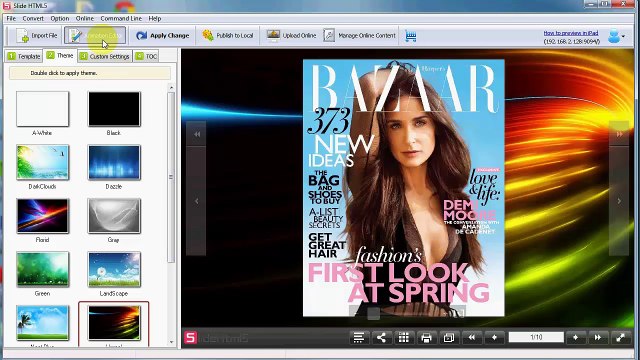Select the A-White theme thumbnail
This screenshot has width=640, height=360.
pyautogui.click(x=42, y=109)
